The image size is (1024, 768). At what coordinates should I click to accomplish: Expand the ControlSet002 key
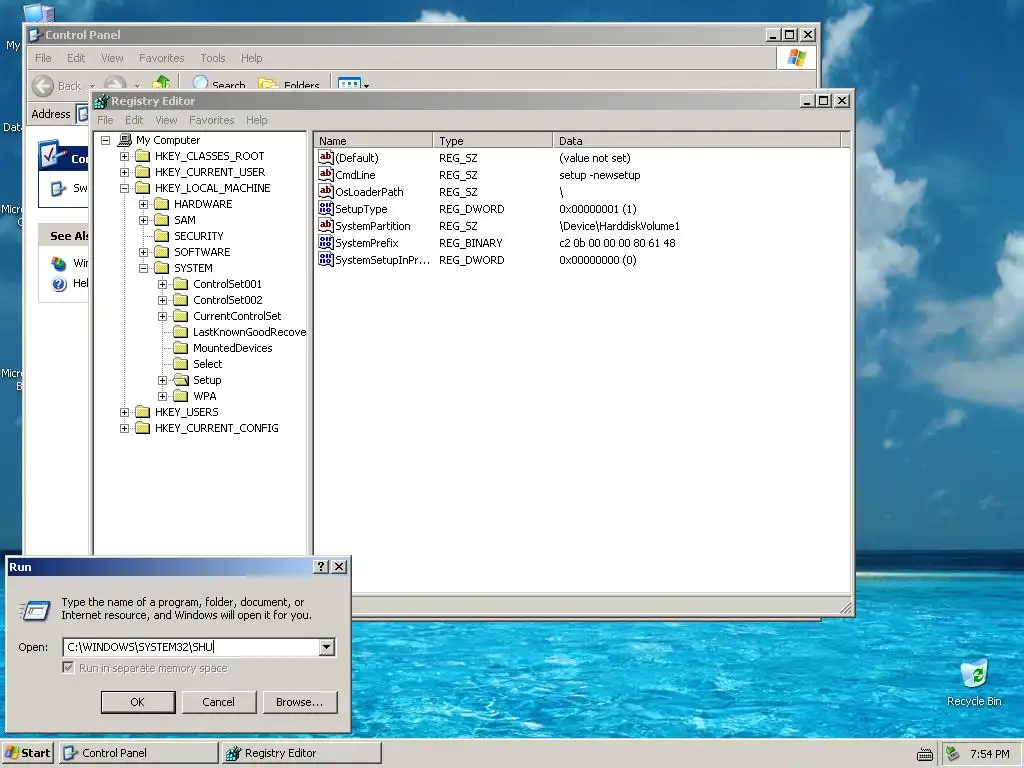click(163, 300)
